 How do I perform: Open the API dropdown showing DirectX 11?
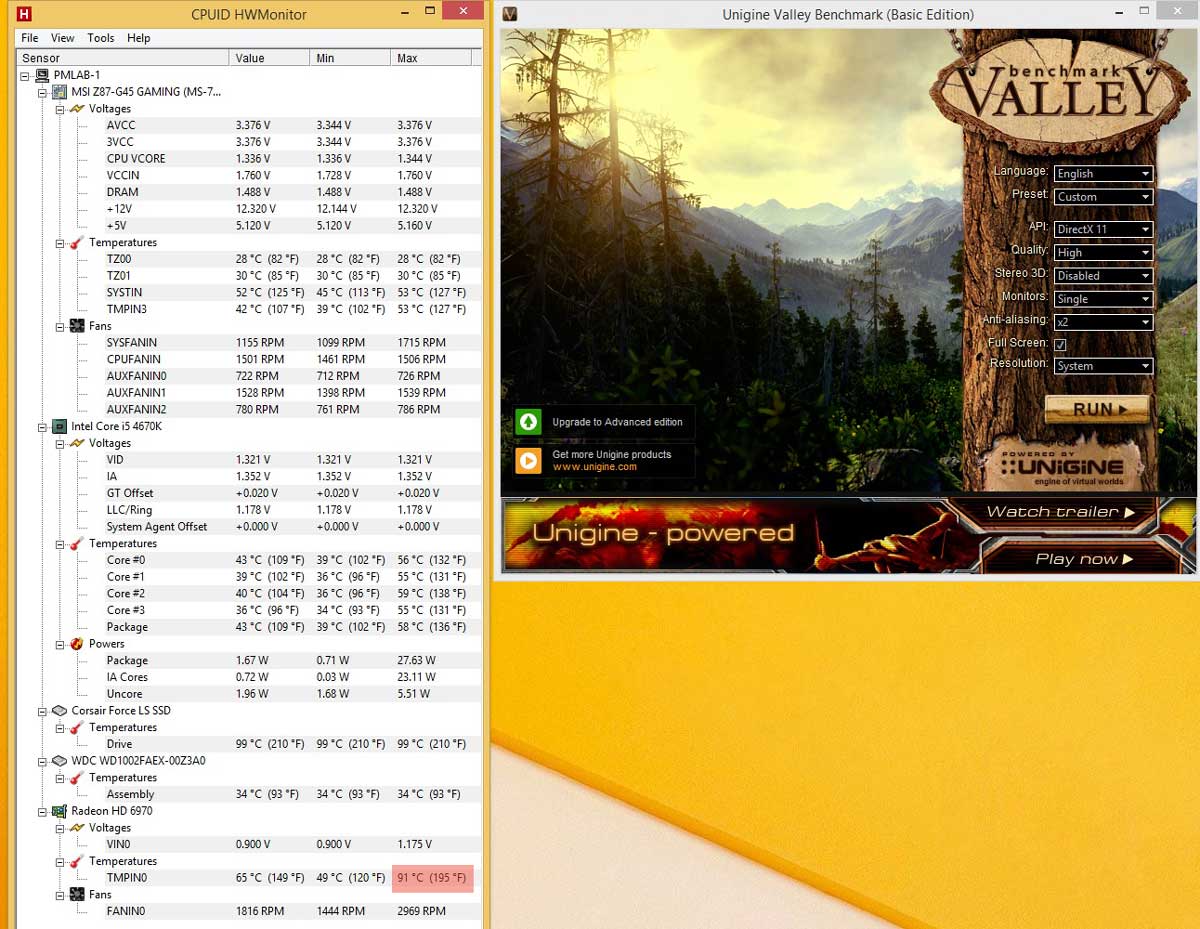(1103, 229)
